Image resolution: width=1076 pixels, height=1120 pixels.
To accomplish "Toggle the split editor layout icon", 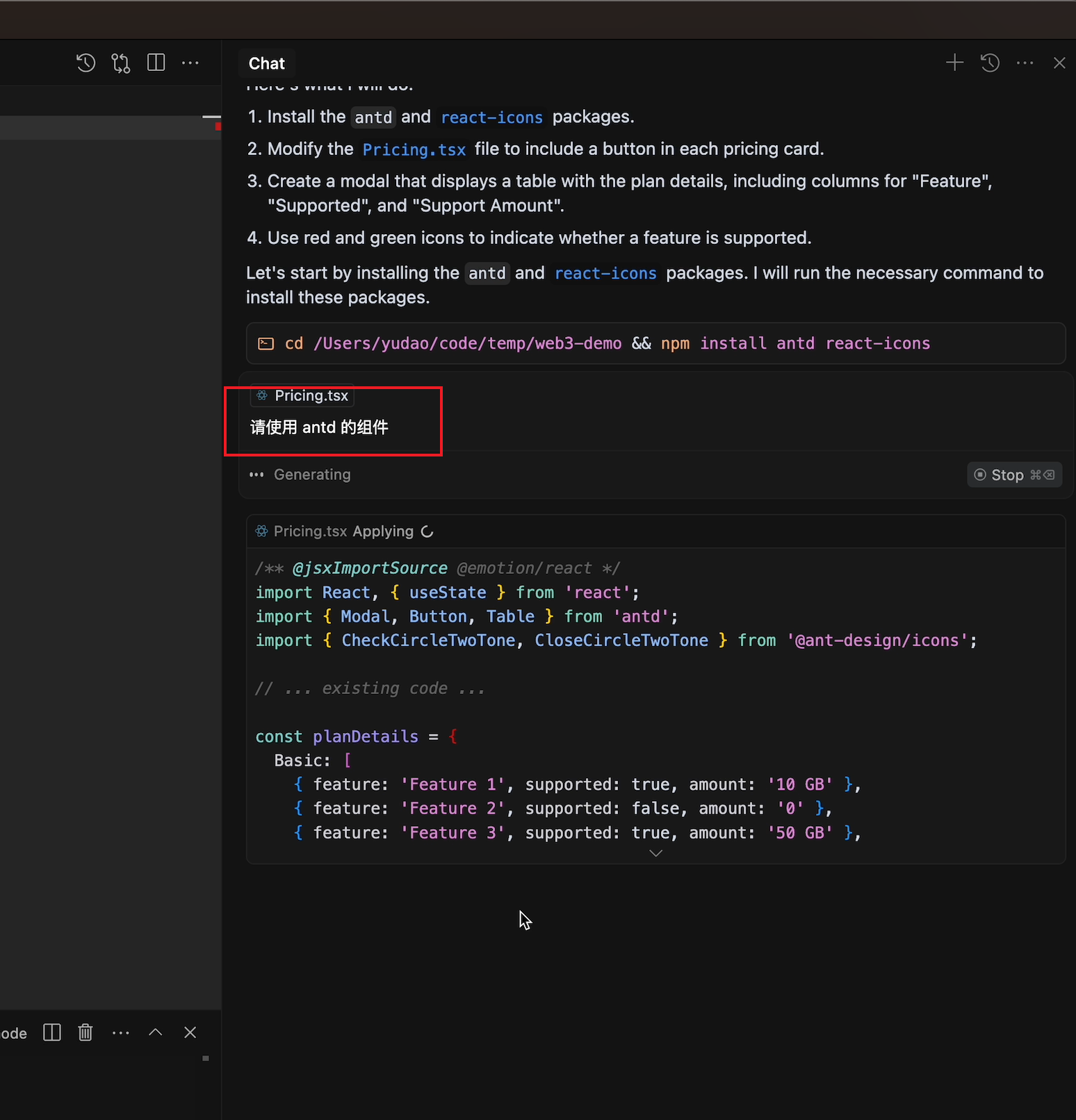I will point(156,63).
